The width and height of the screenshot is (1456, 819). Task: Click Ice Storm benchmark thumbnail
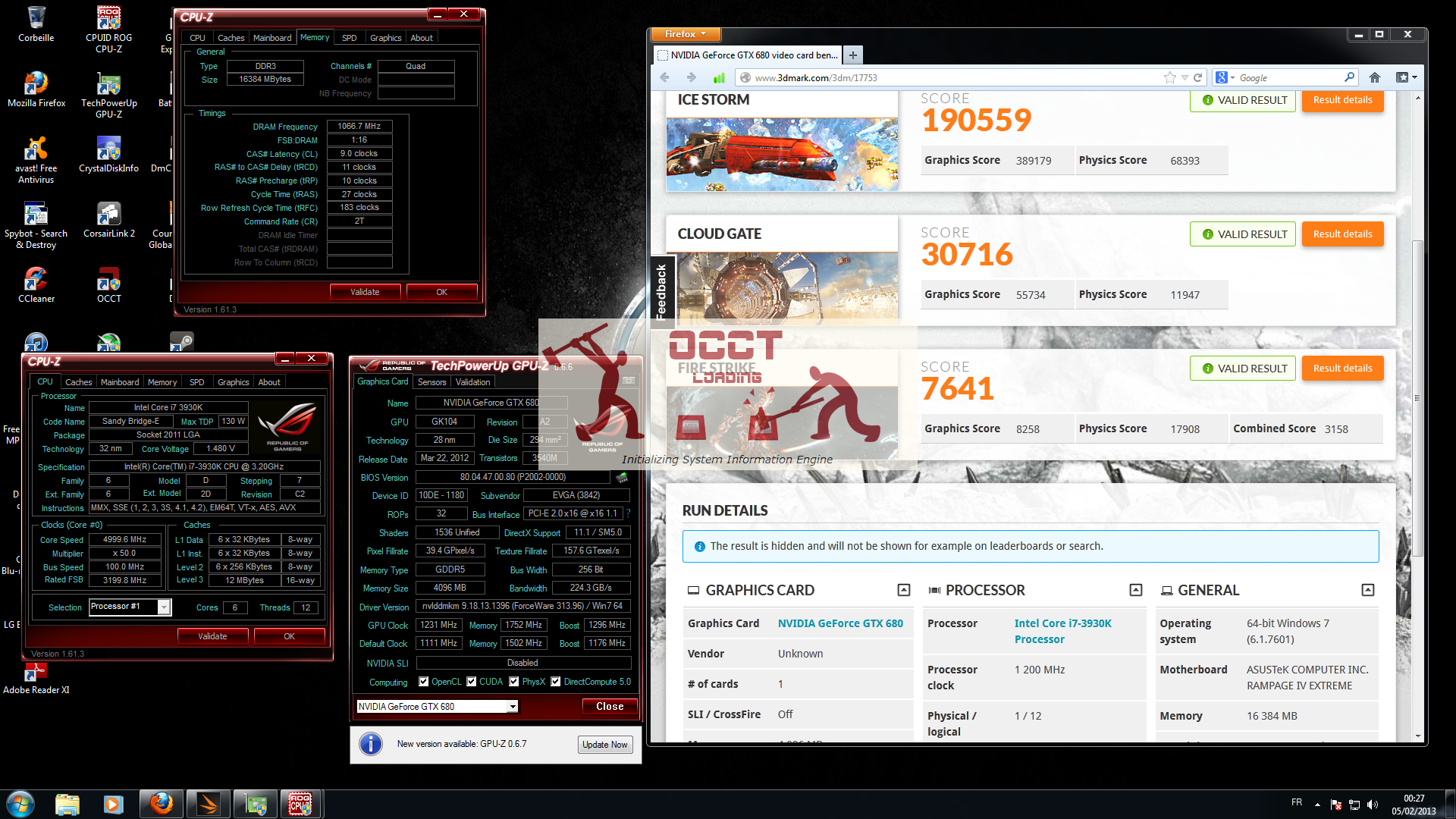(782, 154)
